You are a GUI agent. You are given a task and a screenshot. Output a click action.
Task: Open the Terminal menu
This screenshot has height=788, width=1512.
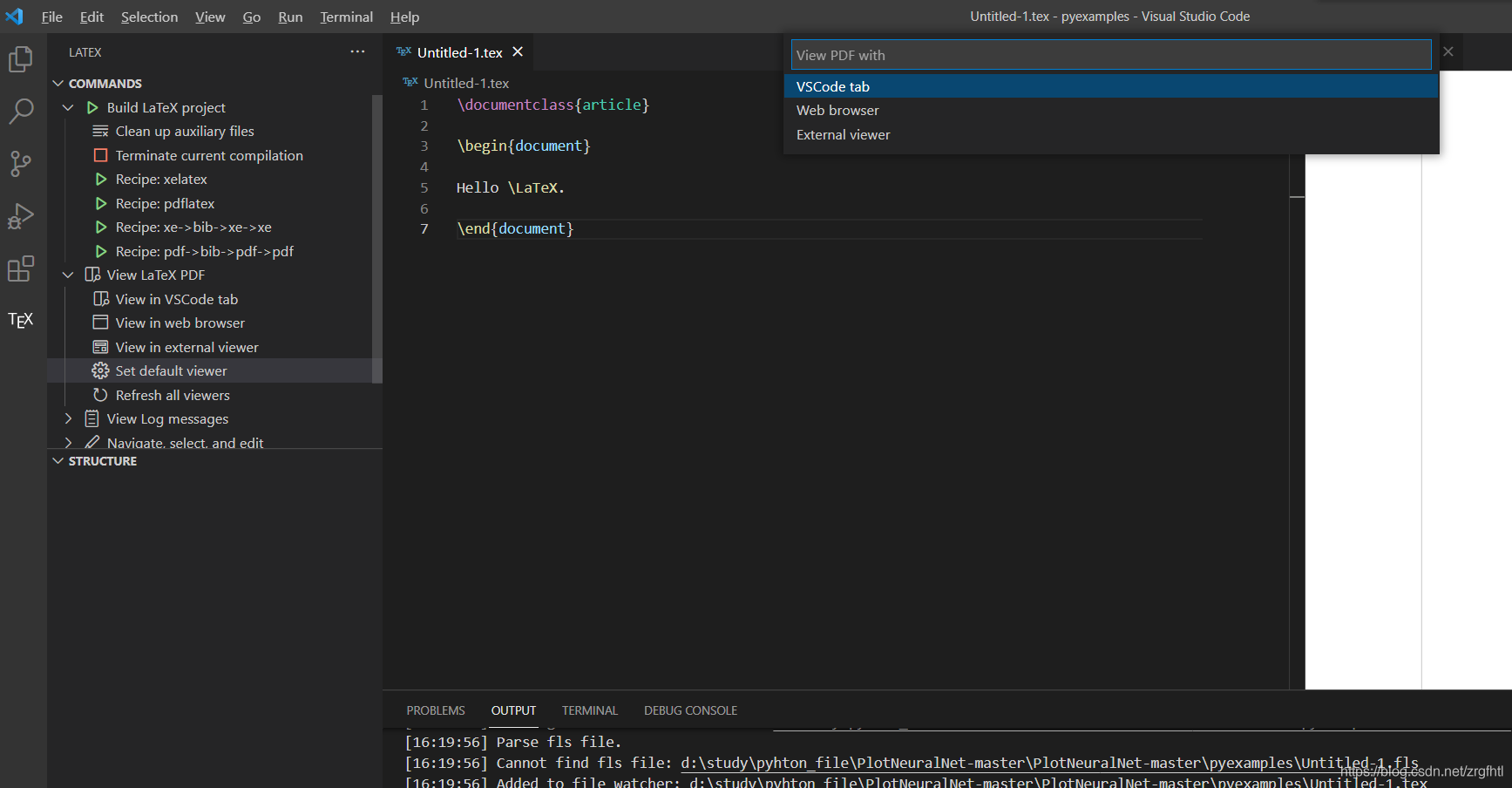[x=346, y=17]
